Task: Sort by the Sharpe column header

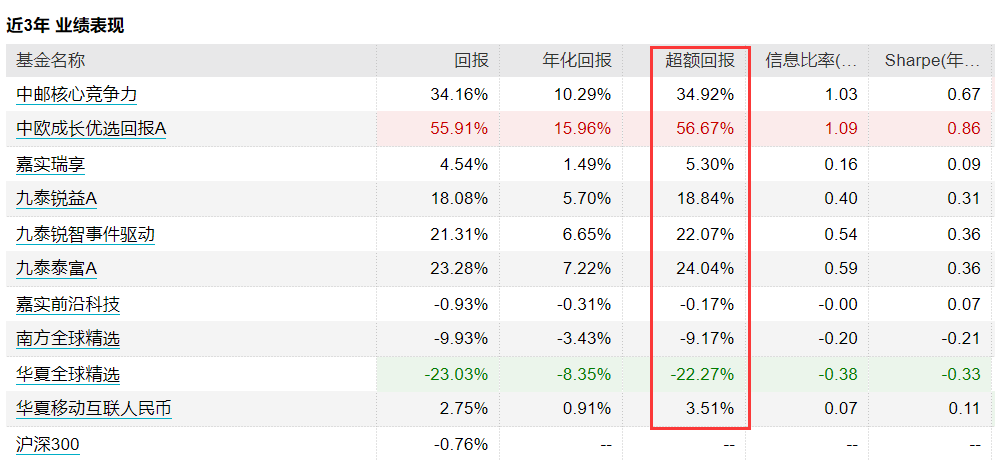Action: (932, 60)
